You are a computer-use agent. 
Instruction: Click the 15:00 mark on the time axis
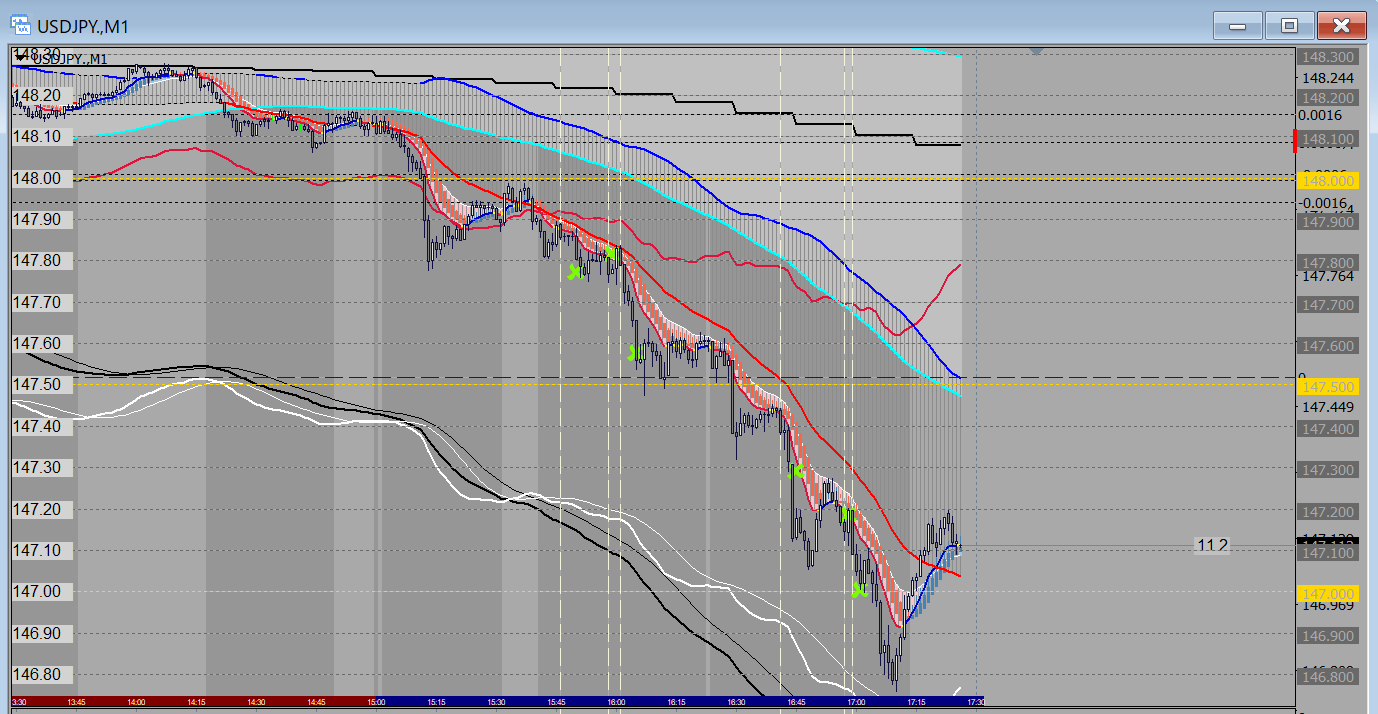[x=376, y=702]
